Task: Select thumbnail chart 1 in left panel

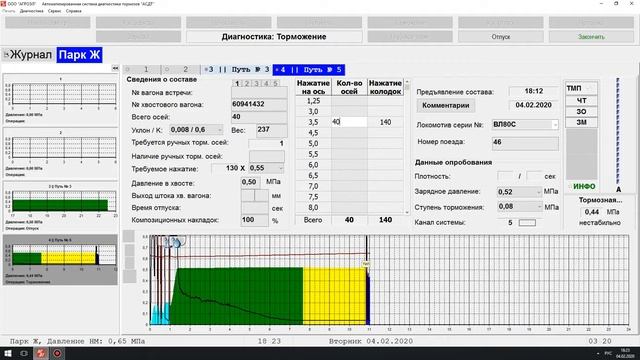Action: [x=60, y=100]
